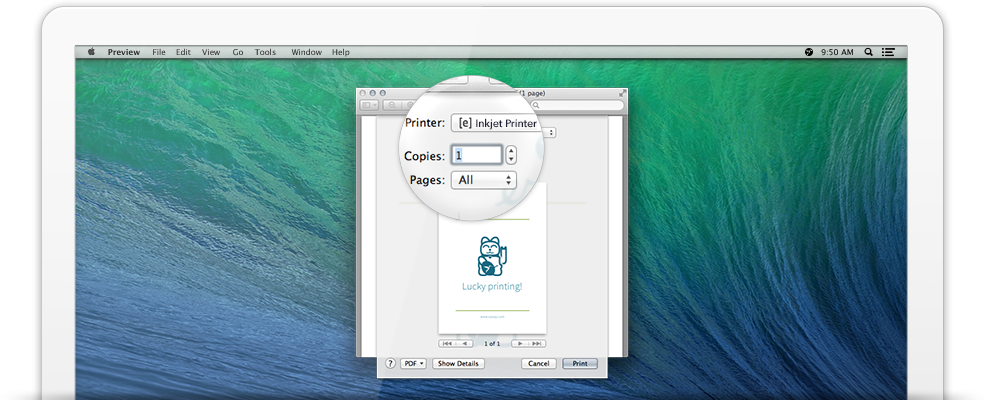985x400 pixels.
Task: Go to previous page in print preview
Action: tap(464, 343)
